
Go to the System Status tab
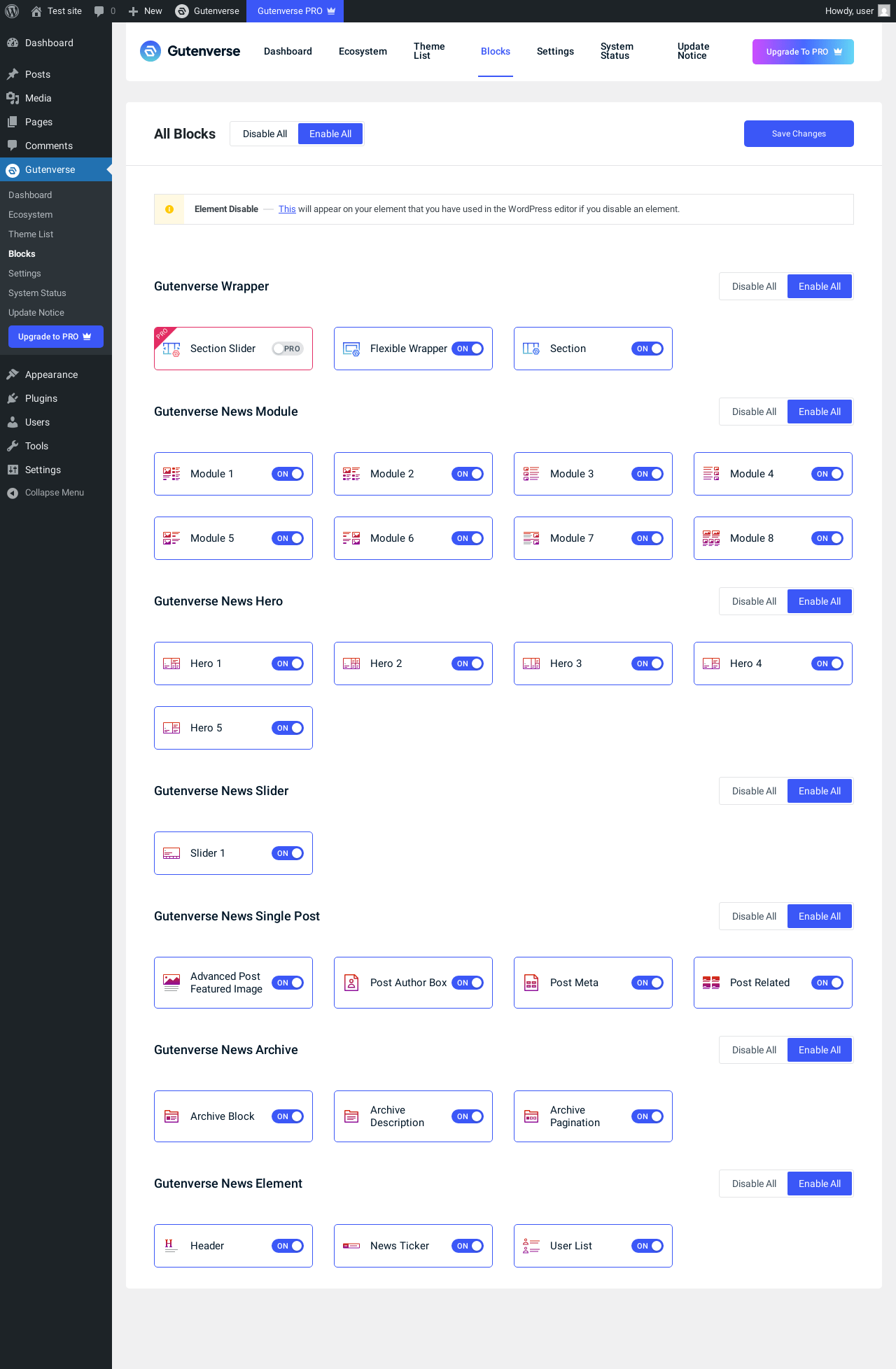point(617,51)
